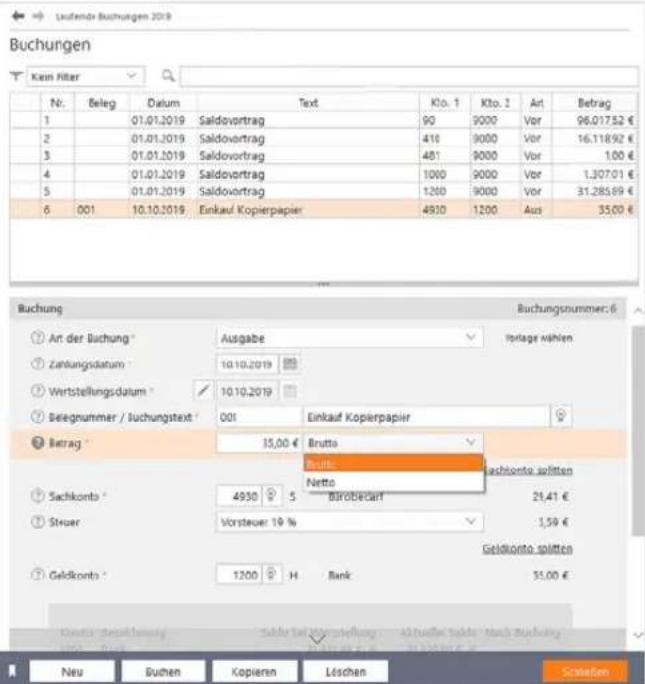Click the lightbulb lookup icon beside Geldkonto 1200
Image resolution: width=645 pixels, height=684 pixels.
(271, 574)
